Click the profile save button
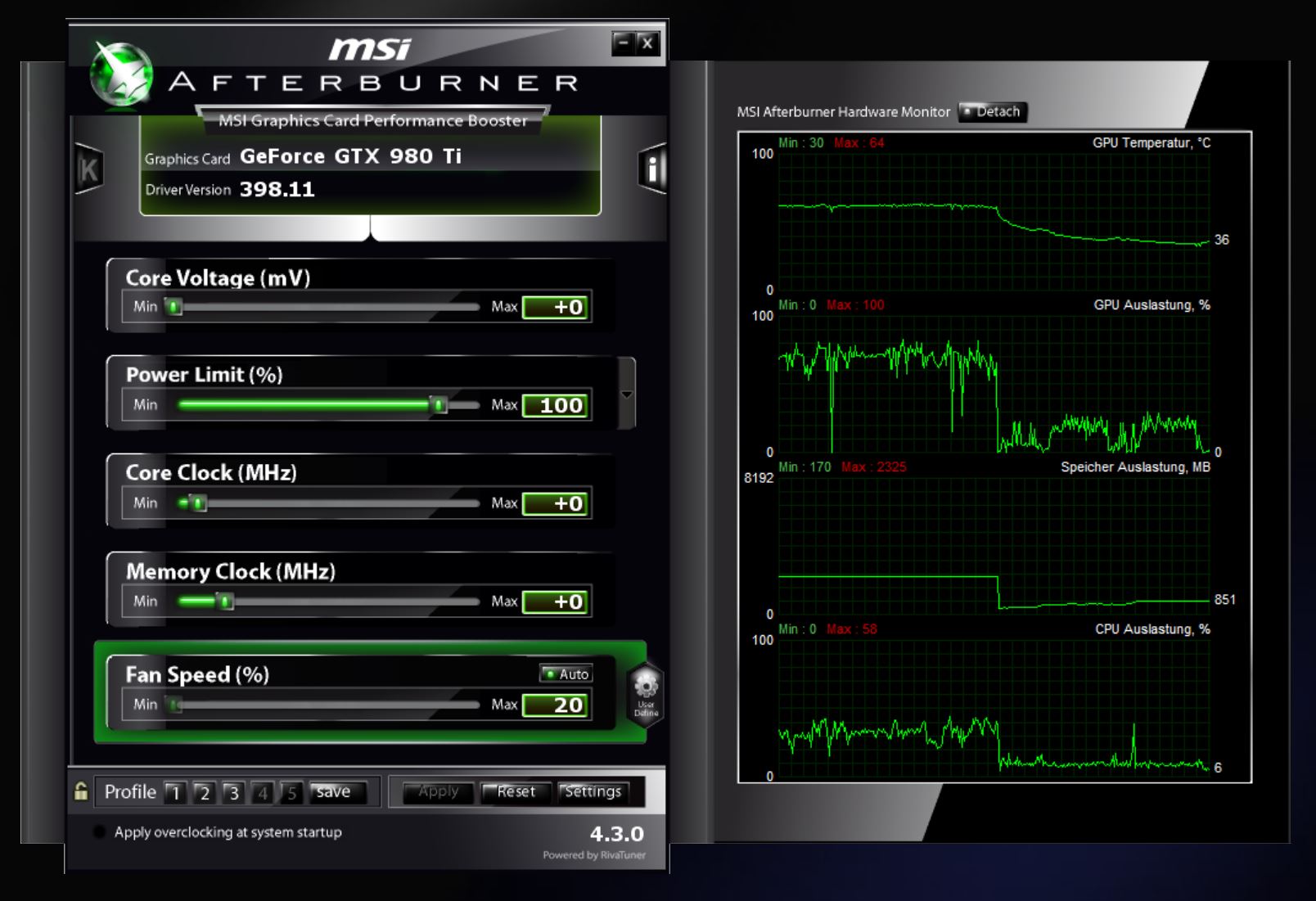This screenshot has width=1316, height=901. click(337, 792)
